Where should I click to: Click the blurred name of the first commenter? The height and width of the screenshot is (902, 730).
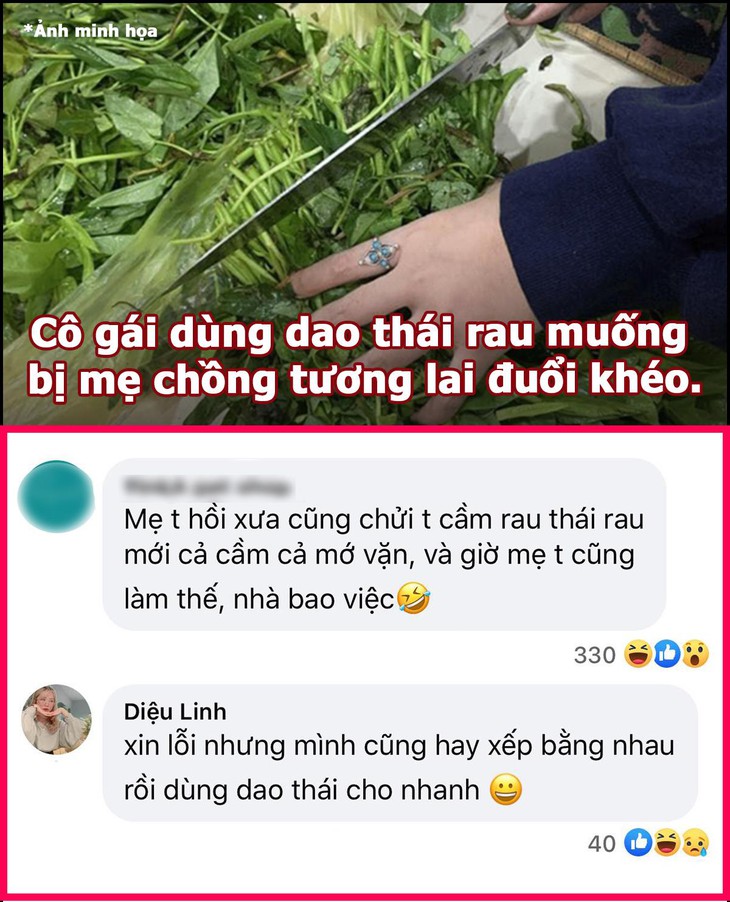(208, 487)
